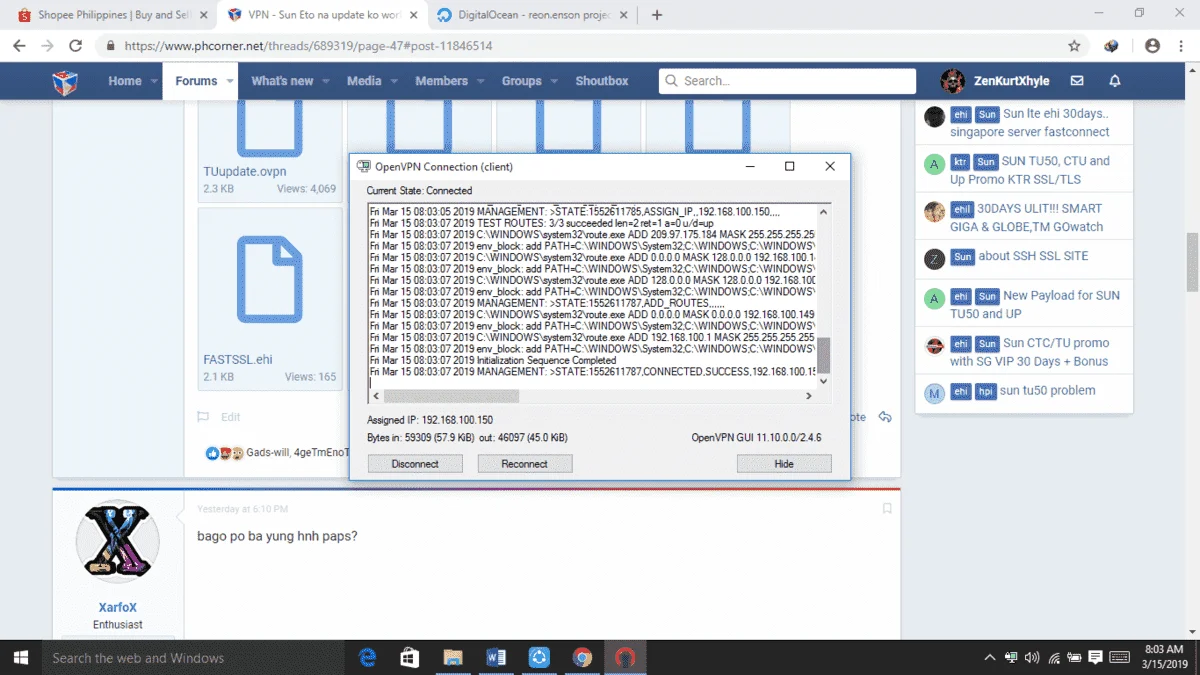The width and height of the screenshot is (1200, 675).
Task: Click the FASTSSL.ehi file icon
Action: click(x=269, y=282)
